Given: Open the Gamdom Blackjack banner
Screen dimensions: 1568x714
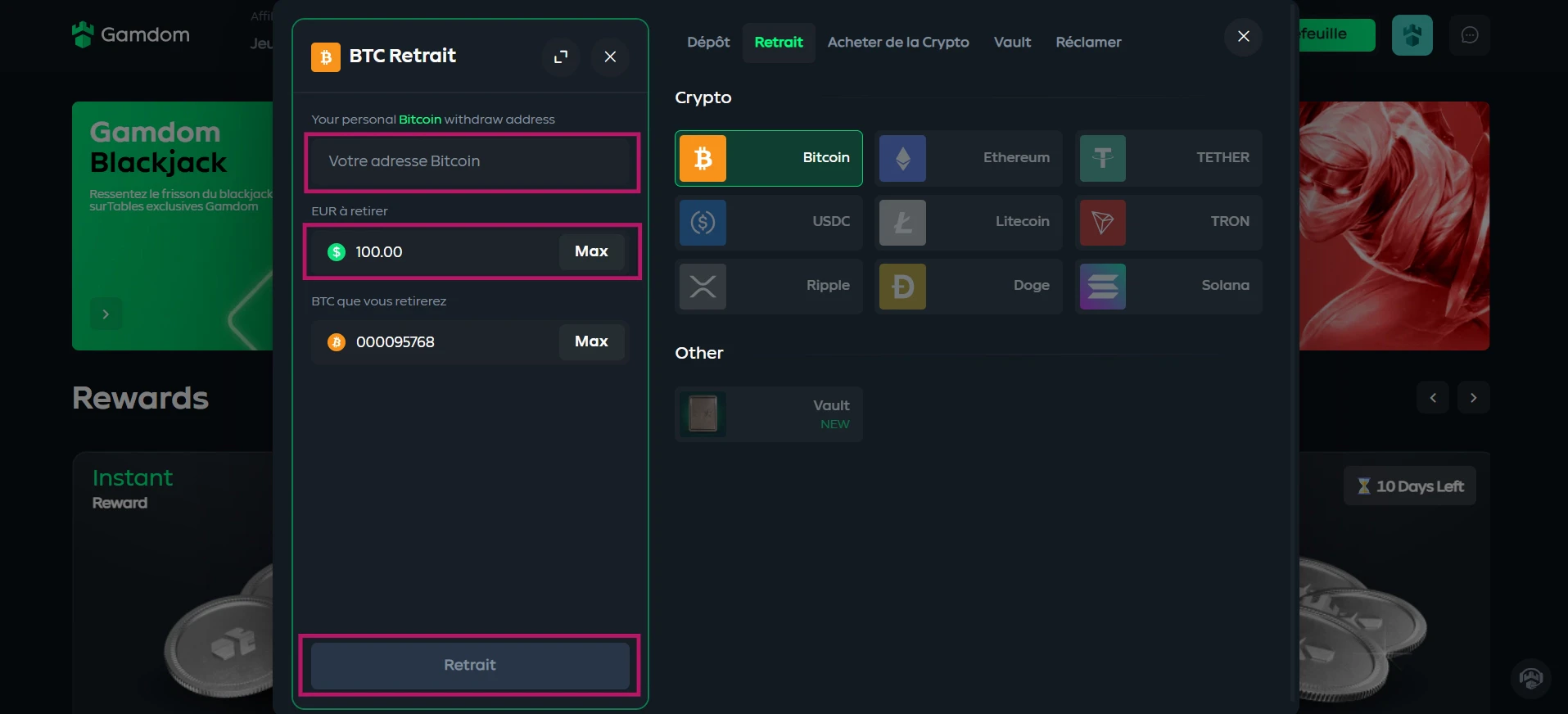Looking at the screenshot, I should pyautogui.click(x=172, y=226).
